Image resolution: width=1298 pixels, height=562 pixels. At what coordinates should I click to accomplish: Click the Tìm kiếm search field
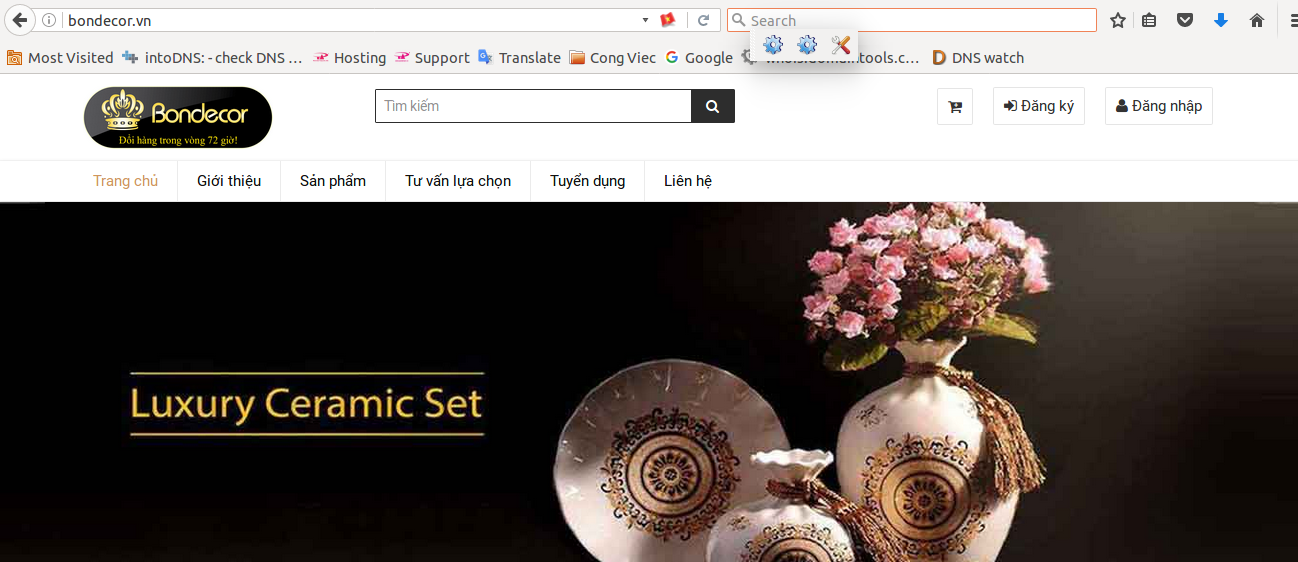[533, 106]
